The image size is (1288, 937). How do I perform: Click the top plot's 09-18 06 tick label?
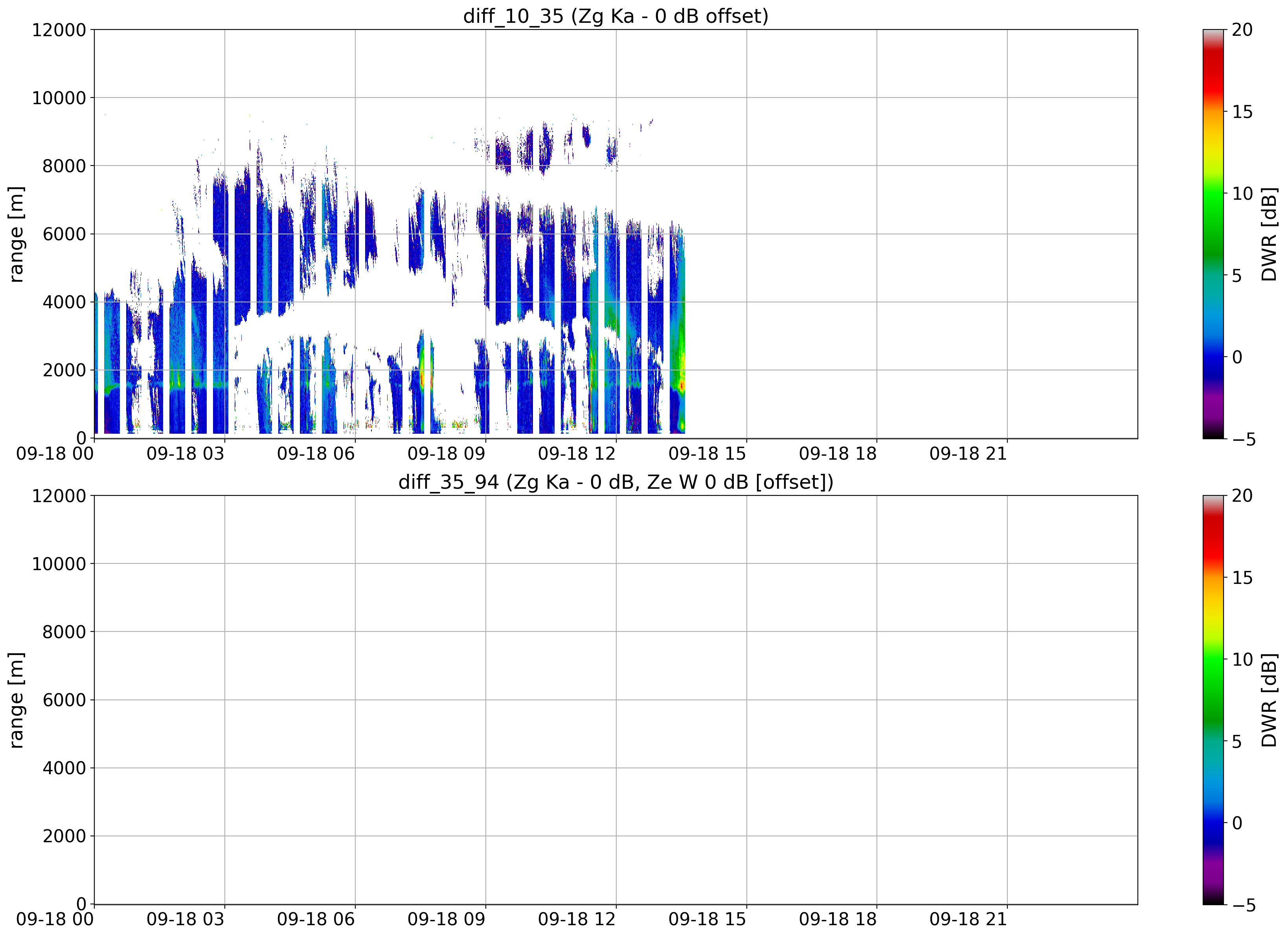coord(316,453)
